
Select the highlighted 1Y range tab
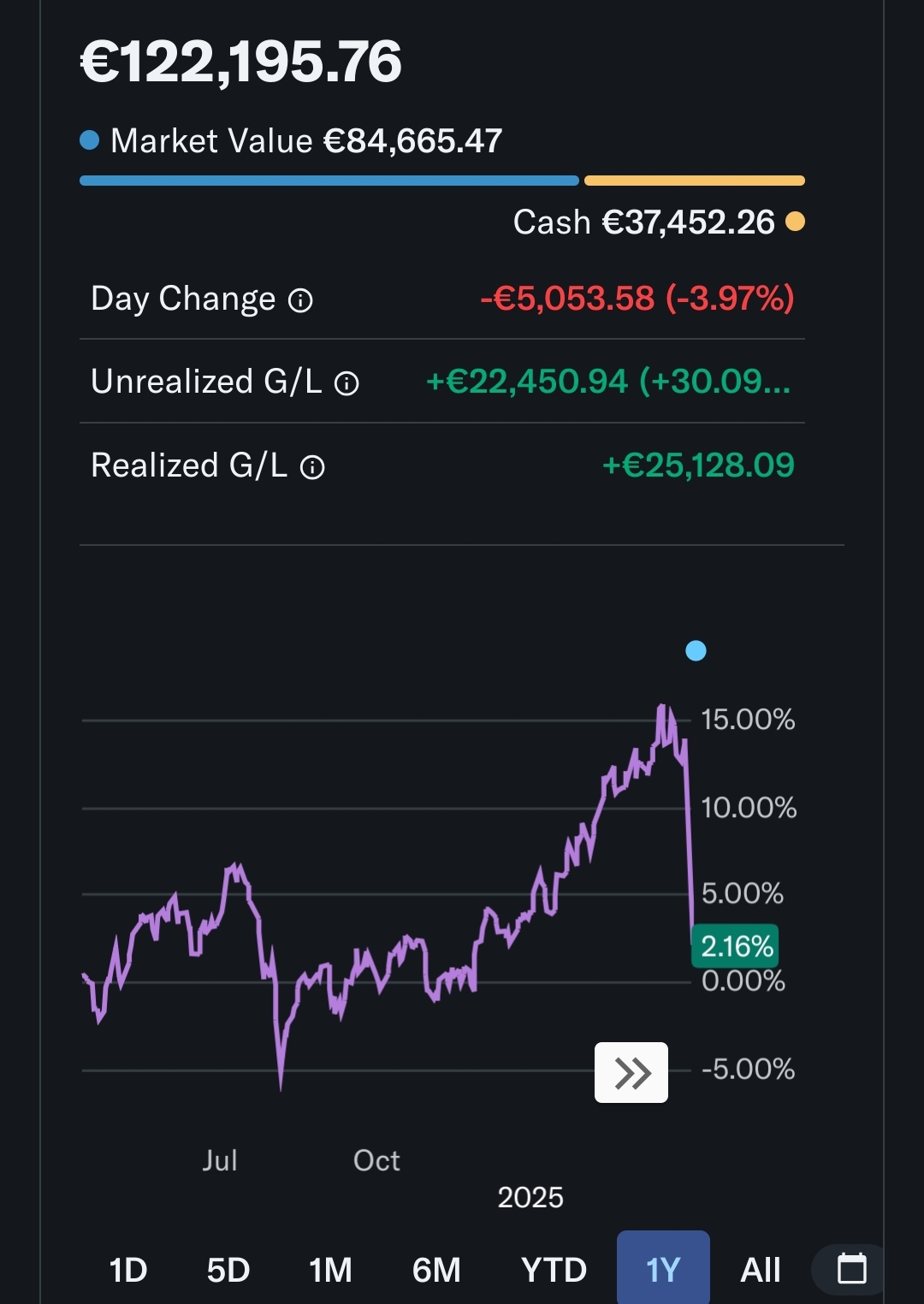[x=663, y=1269]
